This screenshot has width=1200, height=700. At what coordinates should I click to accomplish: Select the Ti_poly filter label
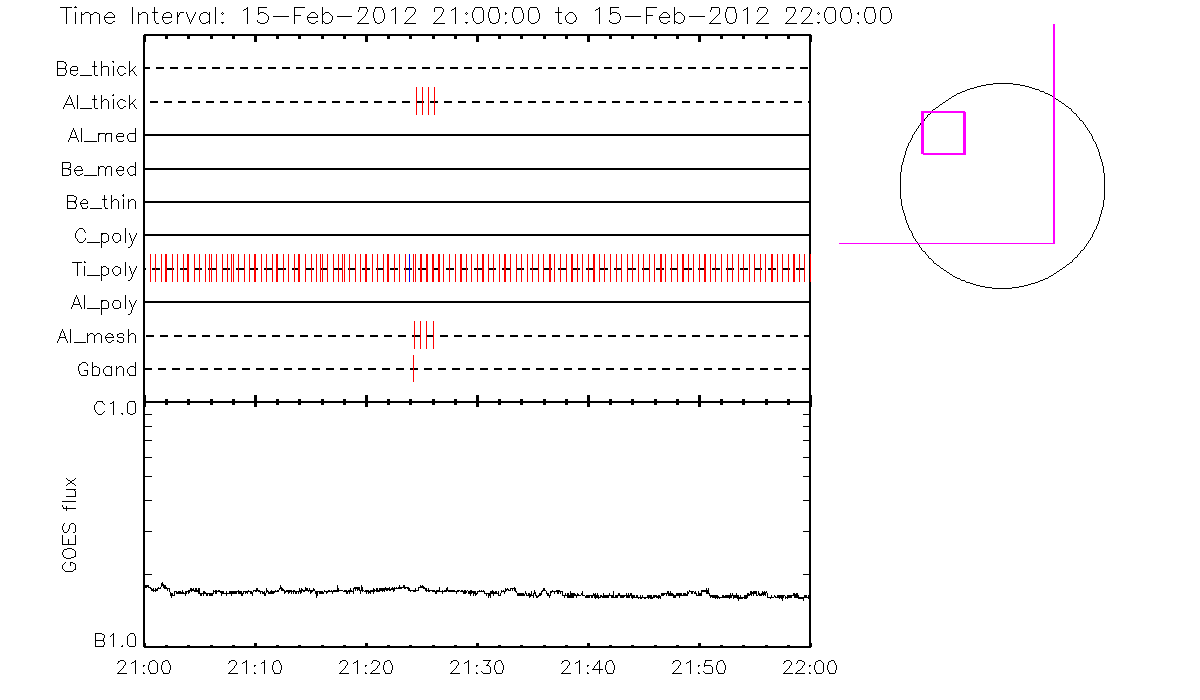[104, 269]
